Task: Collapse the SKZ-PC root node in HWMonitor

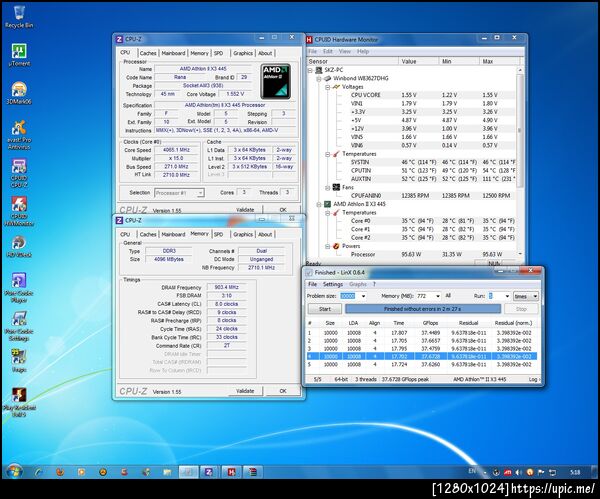Action: (x=310, y=70)
